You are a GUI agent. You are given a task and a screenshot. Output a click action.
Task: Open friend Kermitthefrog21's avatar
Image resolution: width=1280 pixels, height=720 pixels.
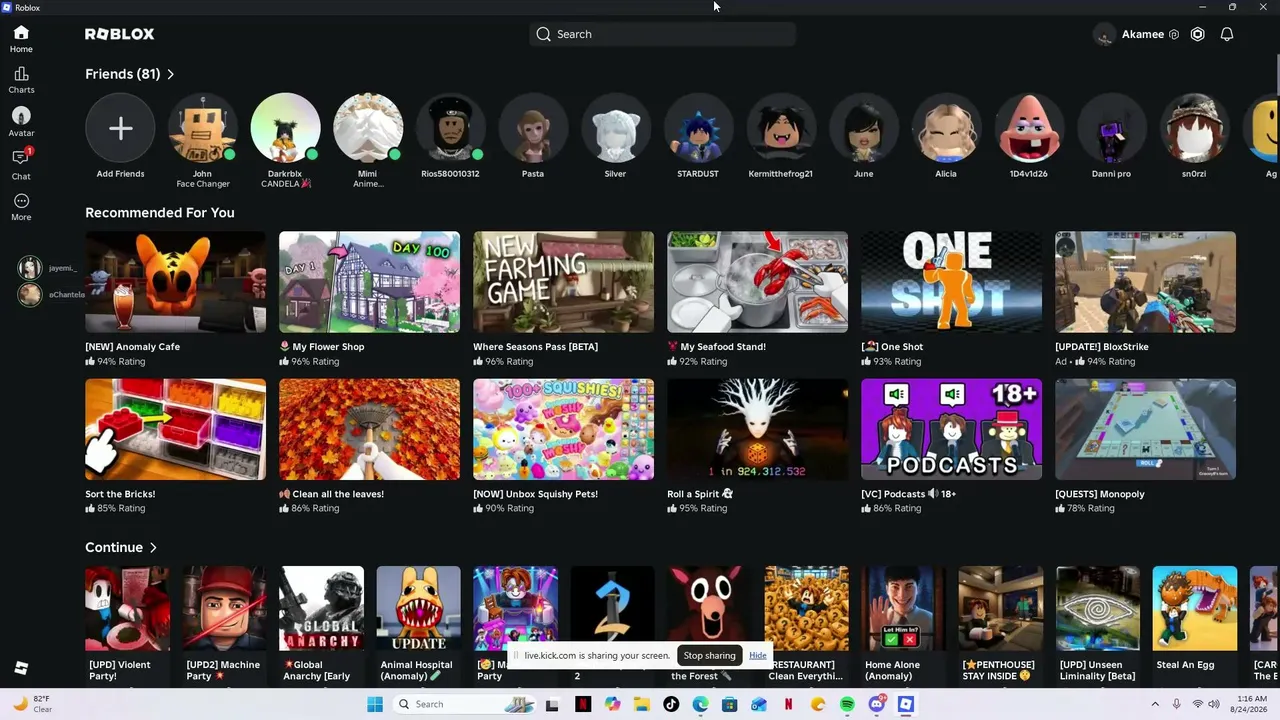point(781,128)
